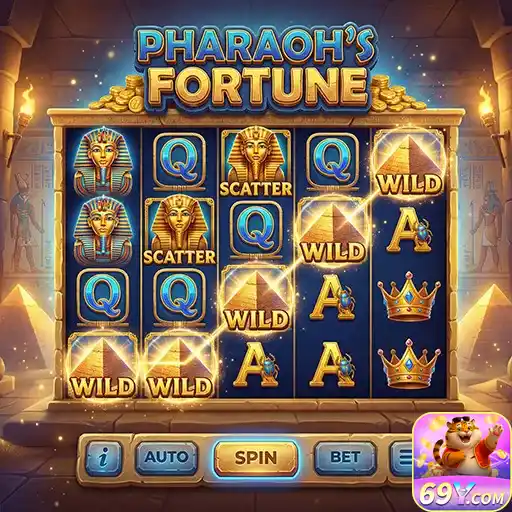This screenshot has height=512, width=512.
Task: Select the WILD pyramid in the top-right reel
Action: point(409,164)
